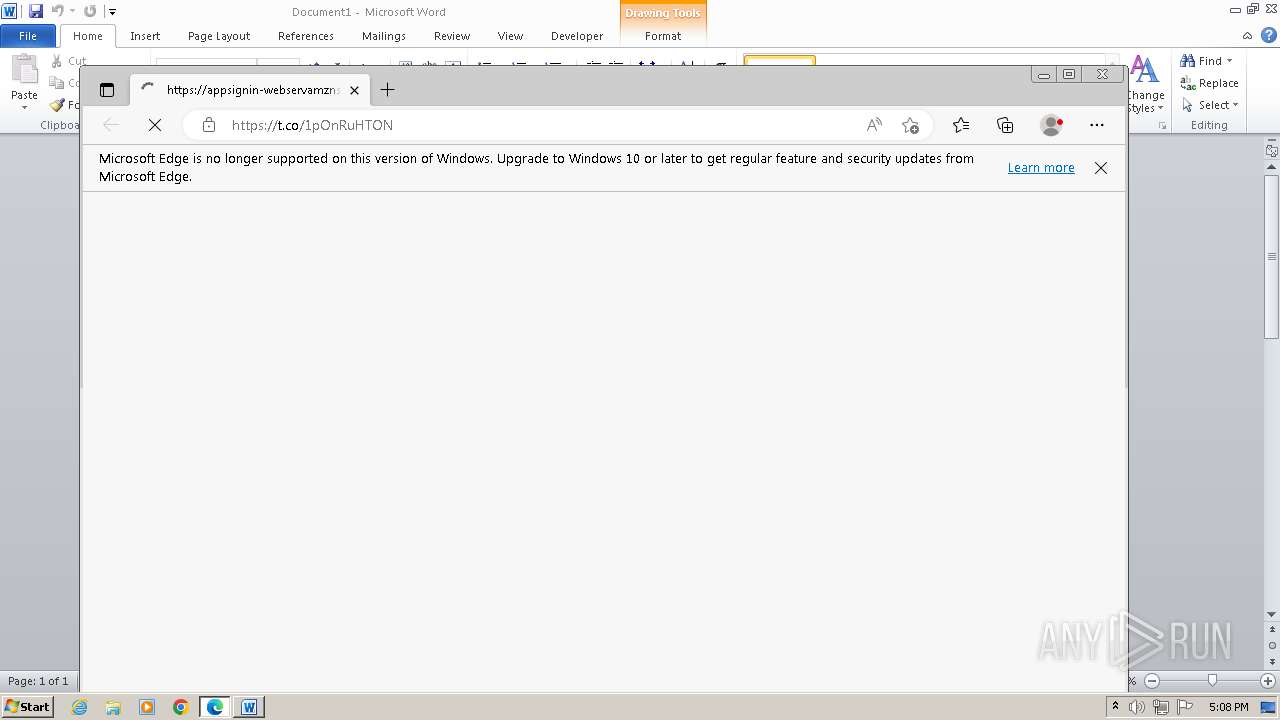Open the Edge profile avatar

(x=1051, y=125)
